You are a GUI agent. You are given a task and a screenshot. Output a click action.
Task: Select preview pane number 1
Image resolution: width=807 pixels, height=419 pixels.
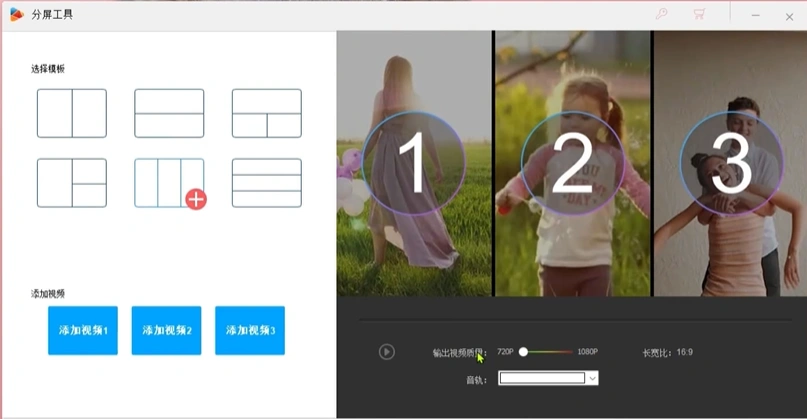click(x=413, y=162)
